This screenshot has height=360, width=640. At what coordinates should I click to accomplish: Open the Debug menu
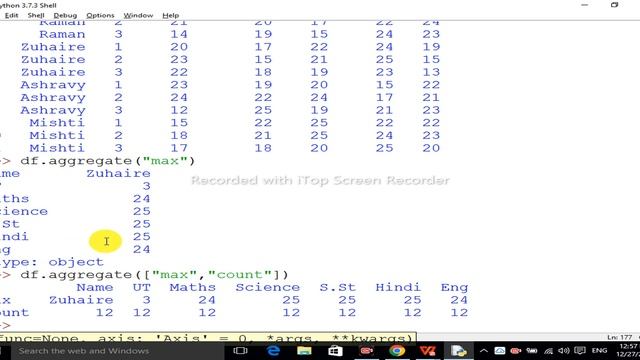[65, 15]
